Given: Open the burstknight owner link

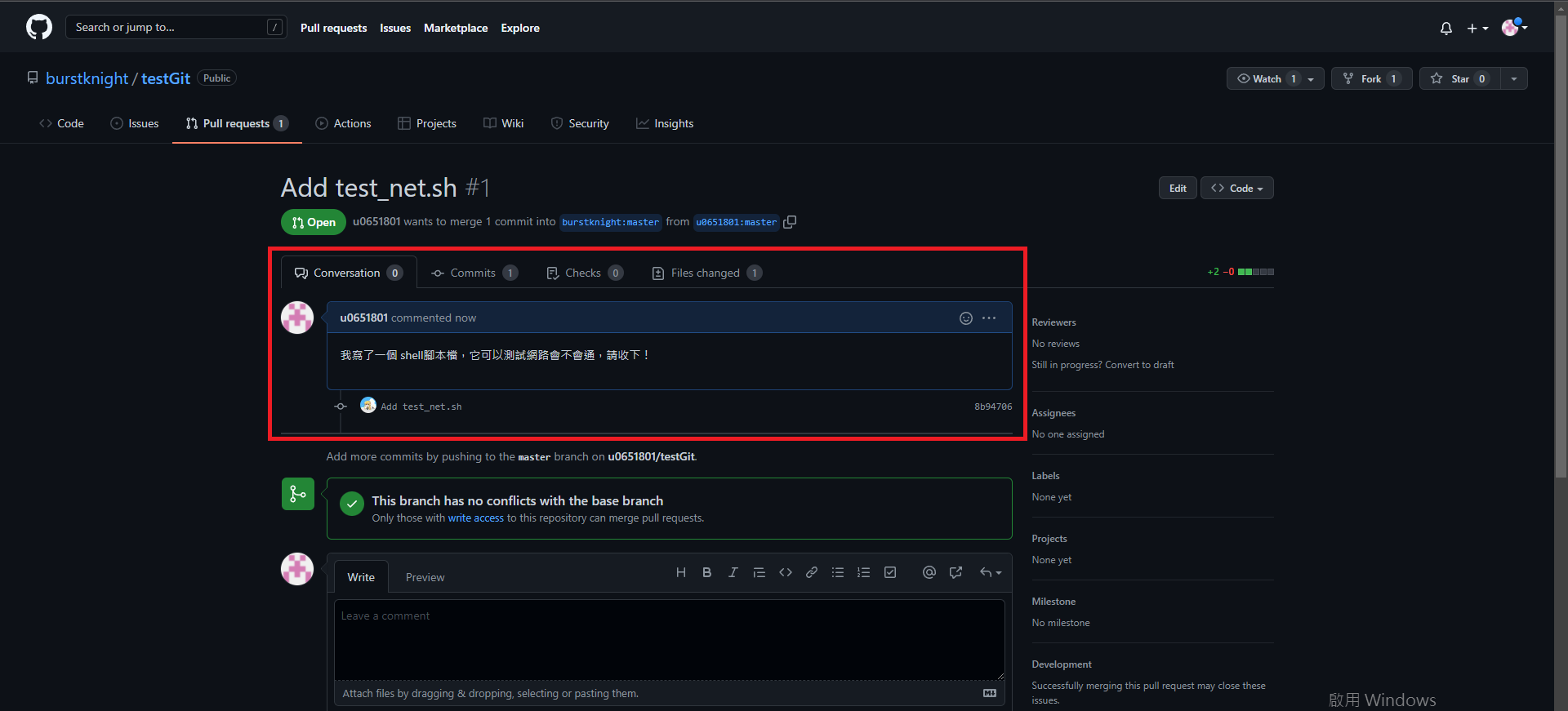Looking at the screenshot, I should pyautogui.click(x=87, y=78).
